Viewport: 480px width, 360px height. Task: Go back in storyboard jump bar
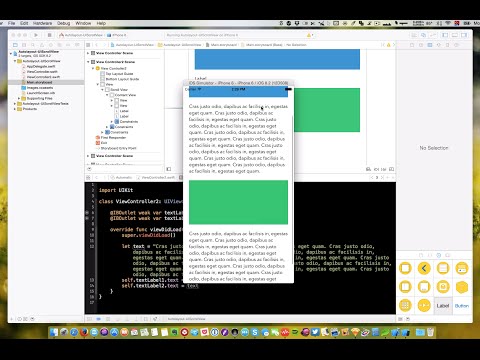[97, 45]
